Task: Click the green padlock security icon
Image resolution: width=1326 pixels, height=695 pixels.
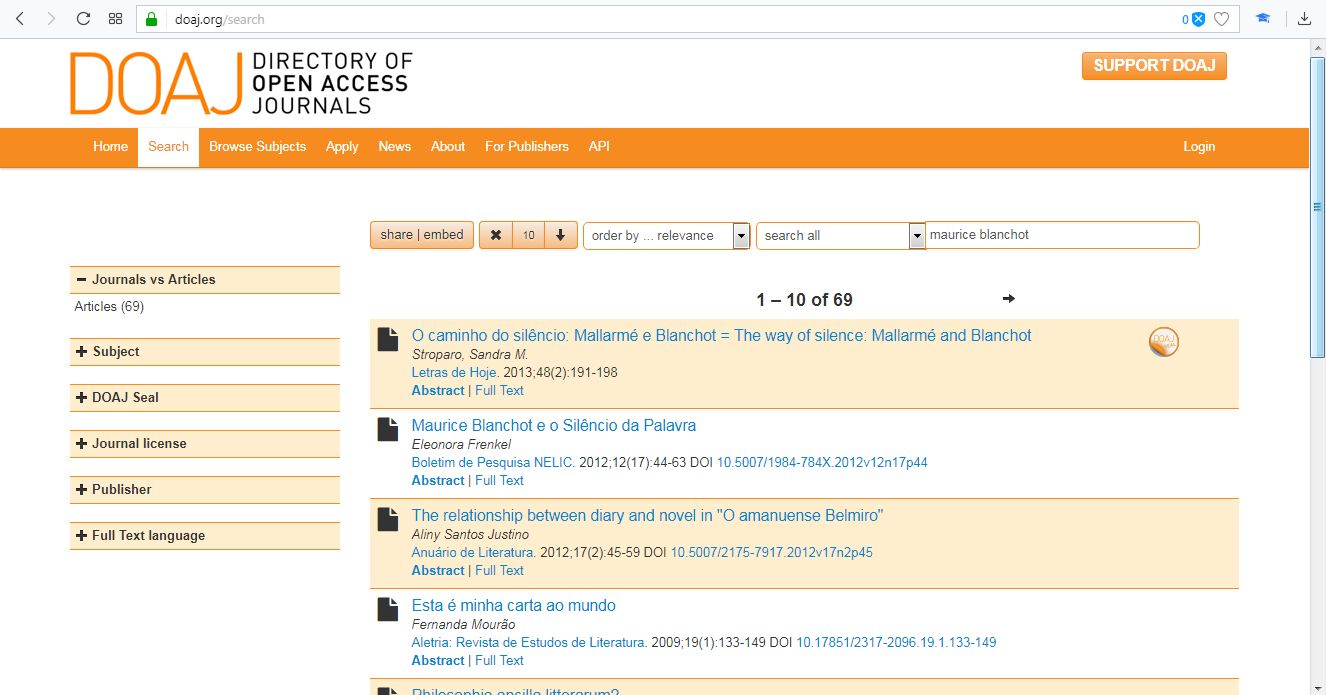Action: tap(152, 19)
